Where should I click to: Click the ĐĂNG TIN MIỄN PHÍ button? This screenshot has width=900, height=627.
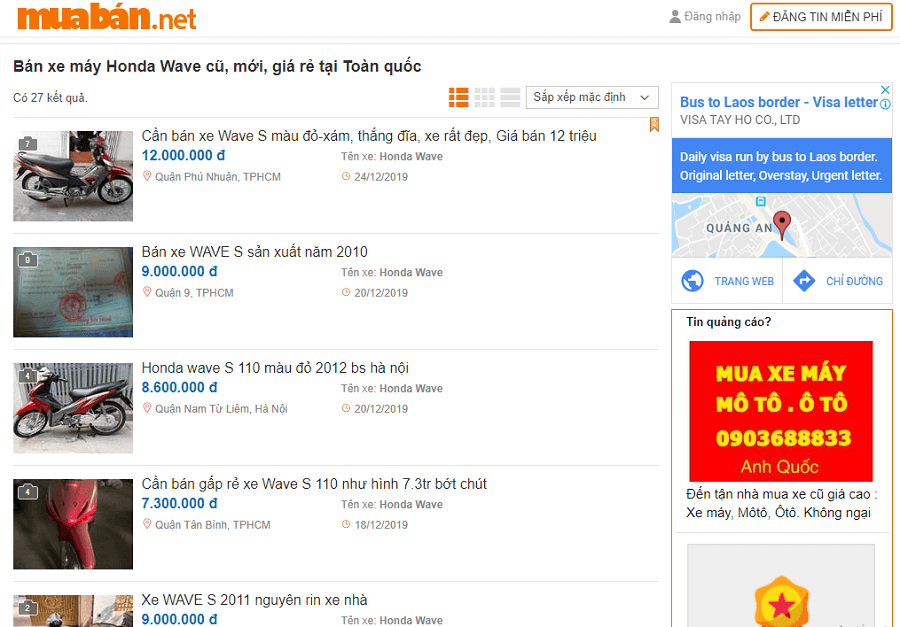[821, 17]
